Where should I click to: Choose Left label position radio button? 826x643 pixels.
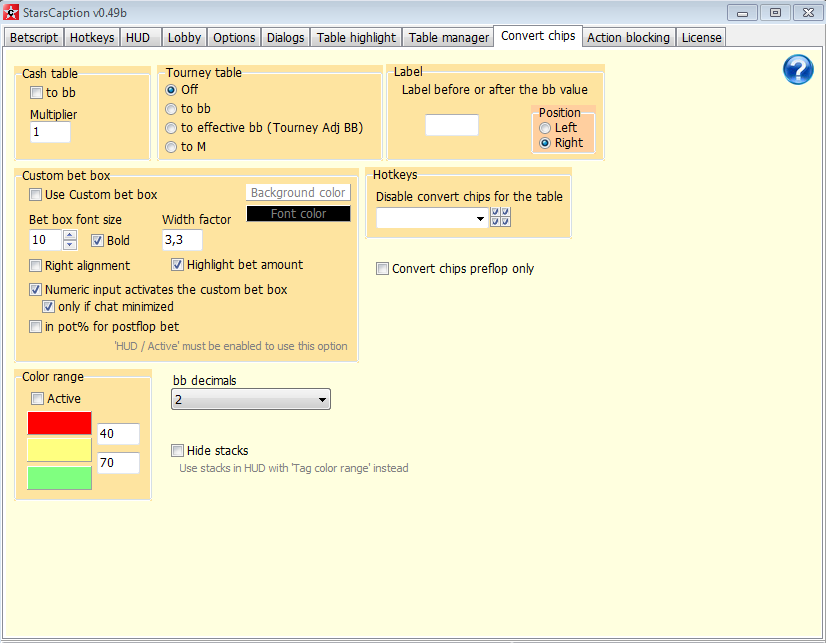point(545,128)
